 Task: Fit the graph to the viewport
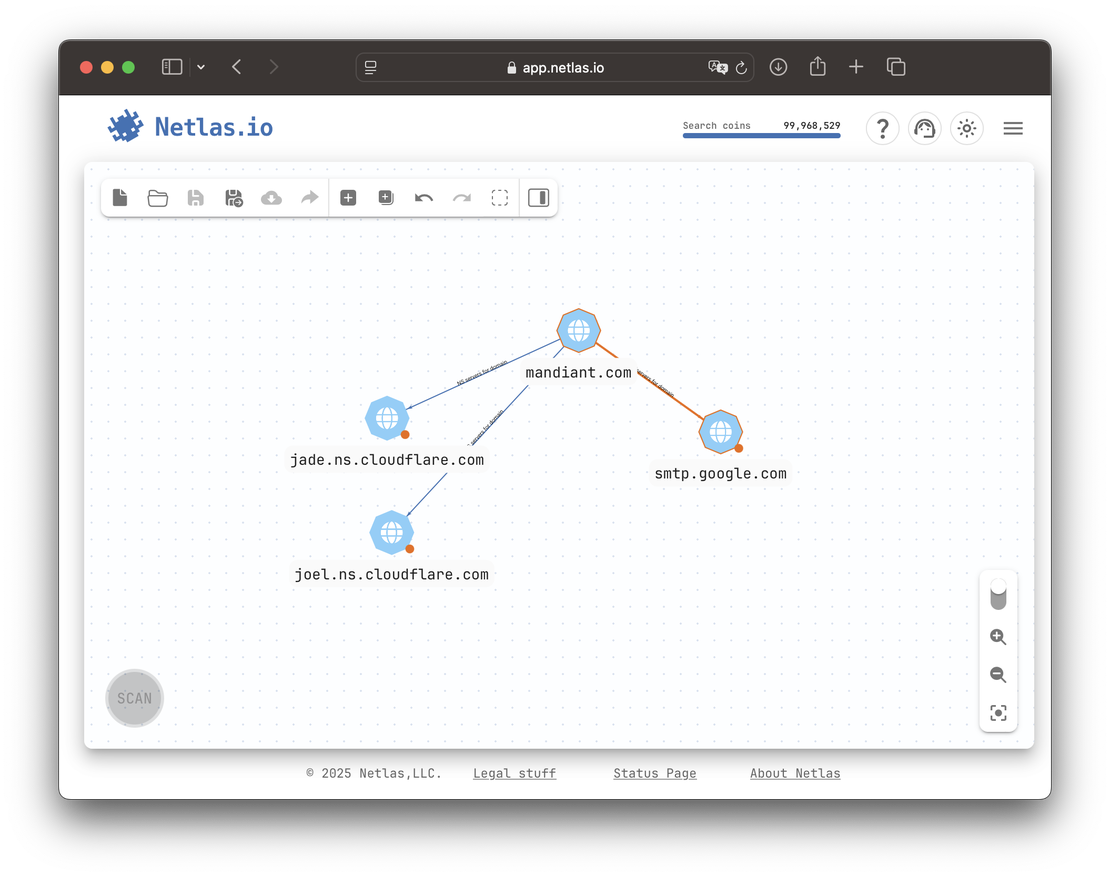pos(997,713)
